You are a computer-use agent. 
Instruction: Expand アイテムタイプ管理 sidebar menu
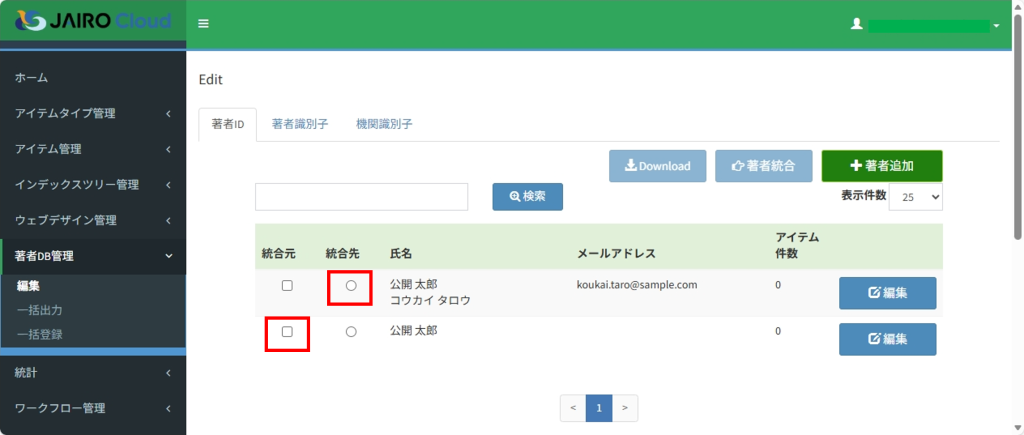click(93, 114)
